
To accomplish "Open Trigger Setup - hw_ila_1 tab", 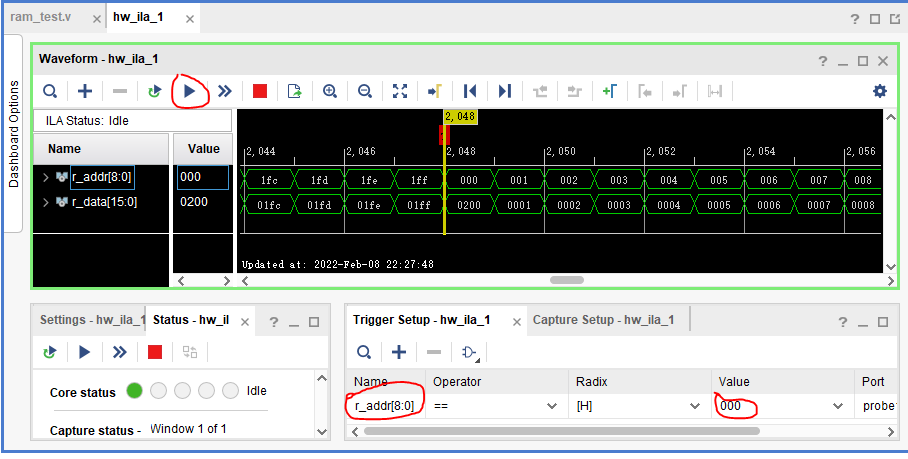I will pyautogui.click(x=422, y=320).
